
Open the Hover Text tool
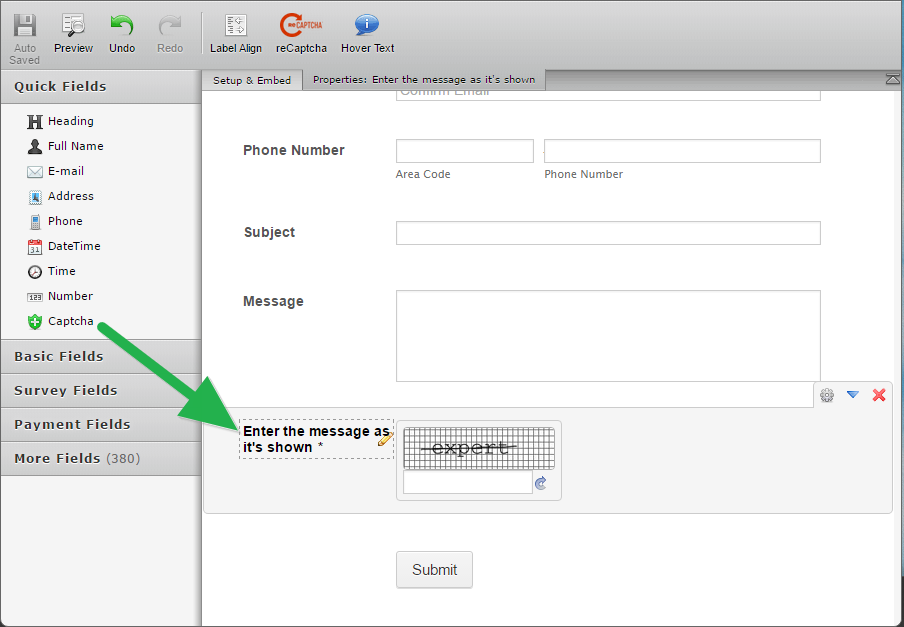tap(367, 33)
